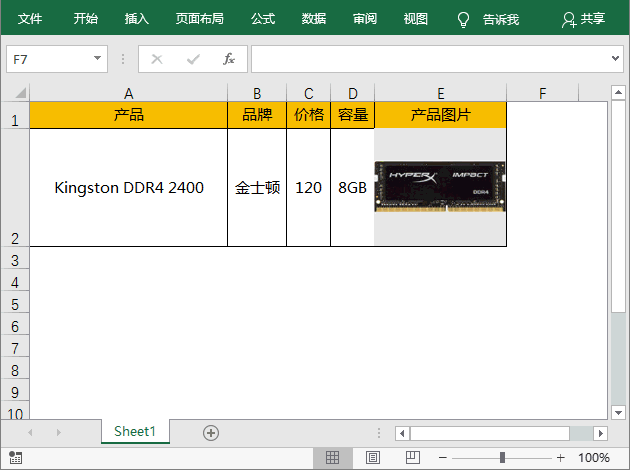The image size is (630, 470).
Task: Click the macro record status bar icon
Action: pyautogui.click(x=15, y=457)
